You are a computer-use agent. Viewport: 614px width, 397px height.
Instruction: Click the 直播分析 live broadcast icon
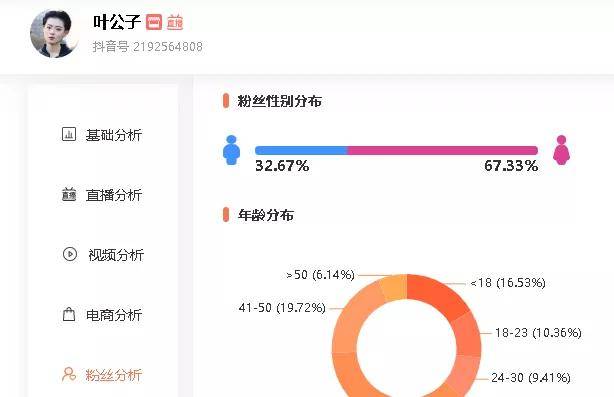pyautogui.click(x=69, y=194)
